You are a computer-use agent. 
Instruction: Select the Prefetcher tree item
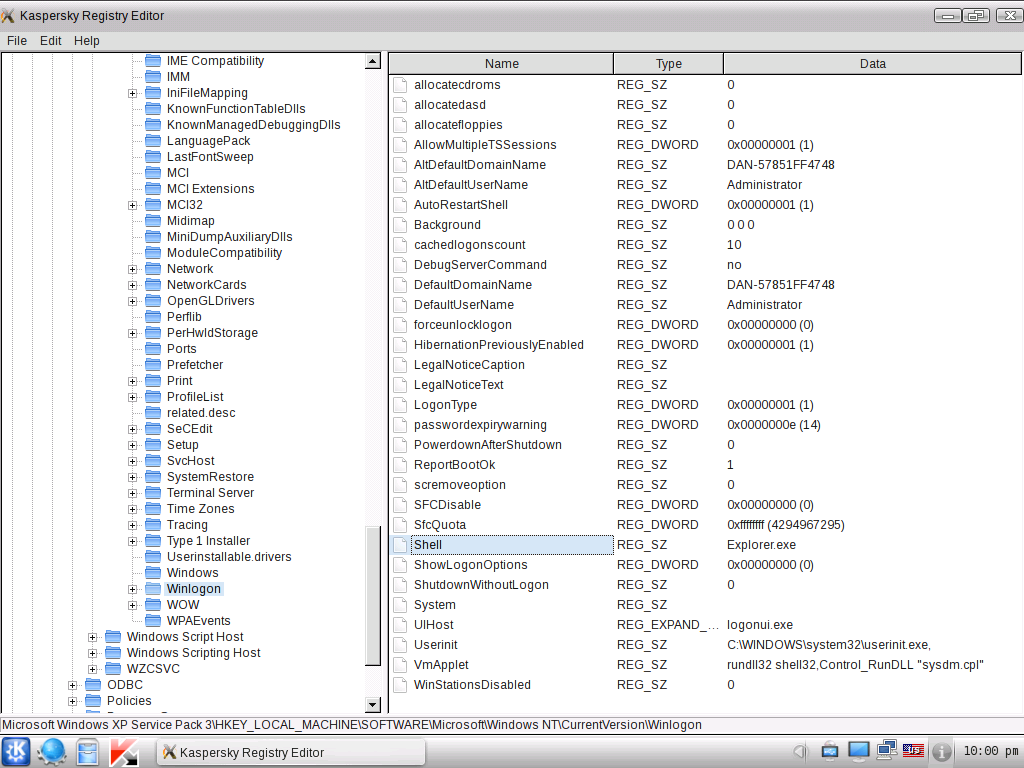coord(195,364)
